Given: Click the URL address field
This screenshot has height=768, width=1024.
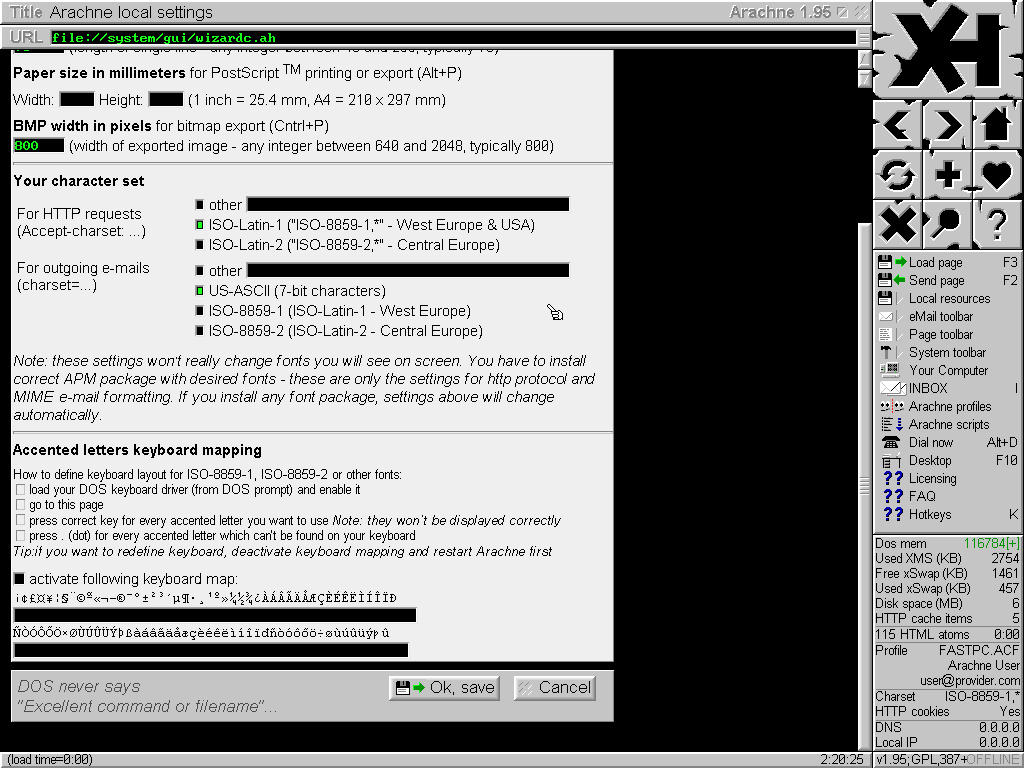Looking at the screenshot, I should pos(453,38).
